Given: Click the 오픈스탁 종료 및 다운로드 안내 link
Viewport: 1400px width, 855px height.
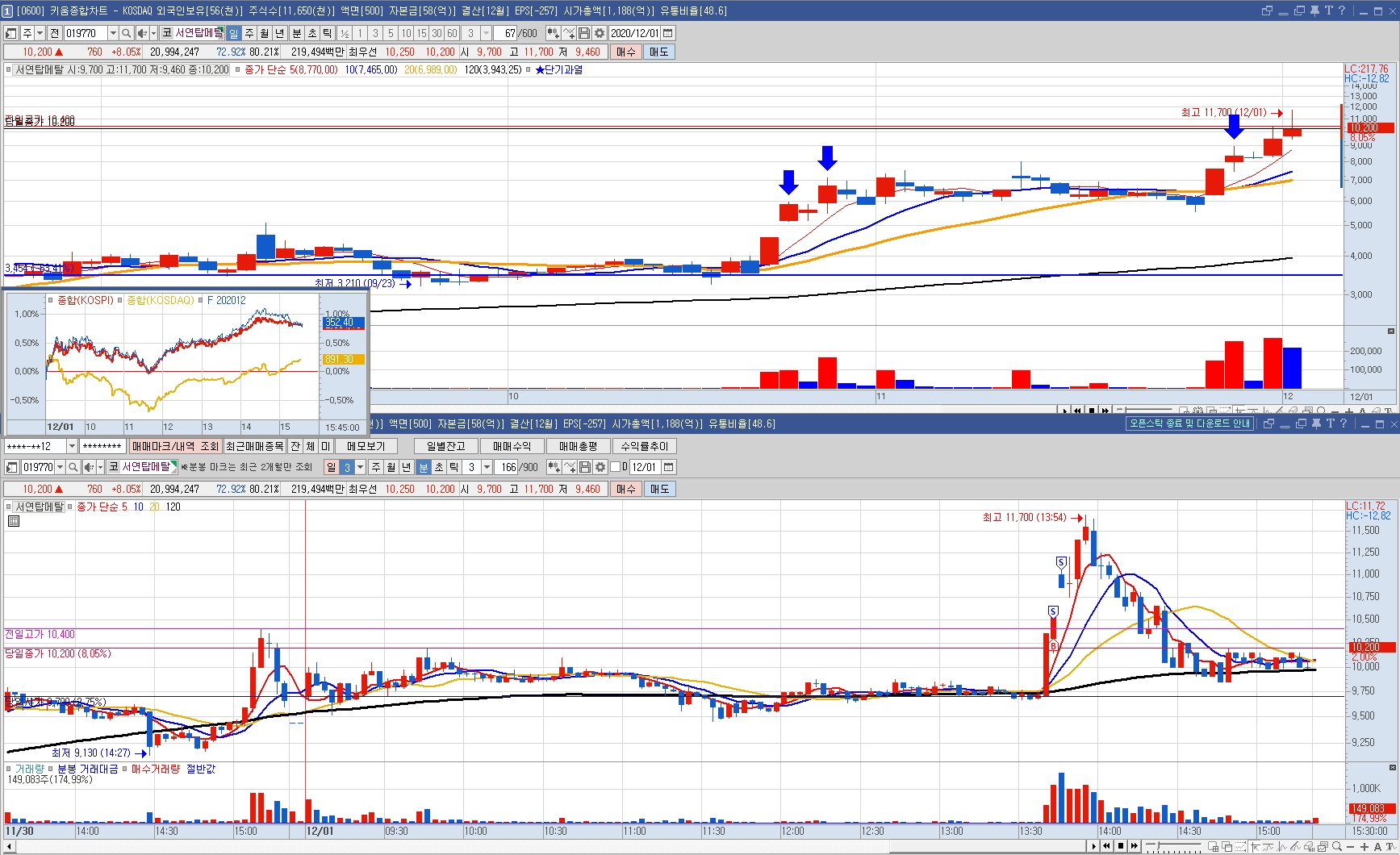Looking at the screenshot, I should (x=1189, y=423).
